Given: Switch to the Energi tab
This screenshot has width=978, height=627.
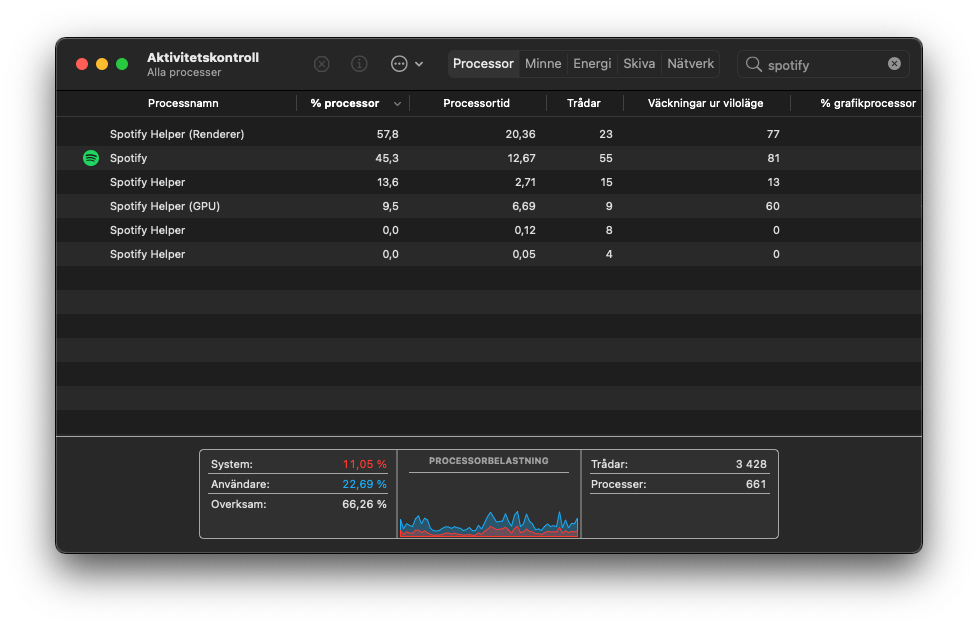Looking at the screenshot, I should click(592, 64).
